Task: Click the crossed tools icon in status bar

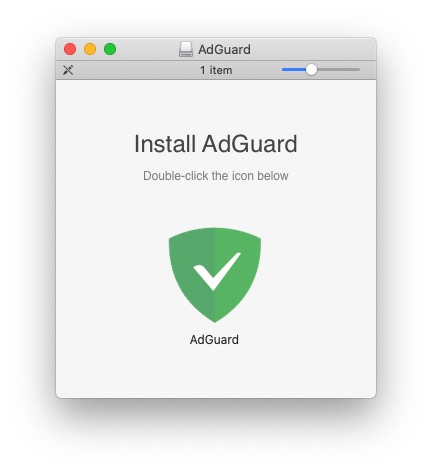Action: [68, 70]
